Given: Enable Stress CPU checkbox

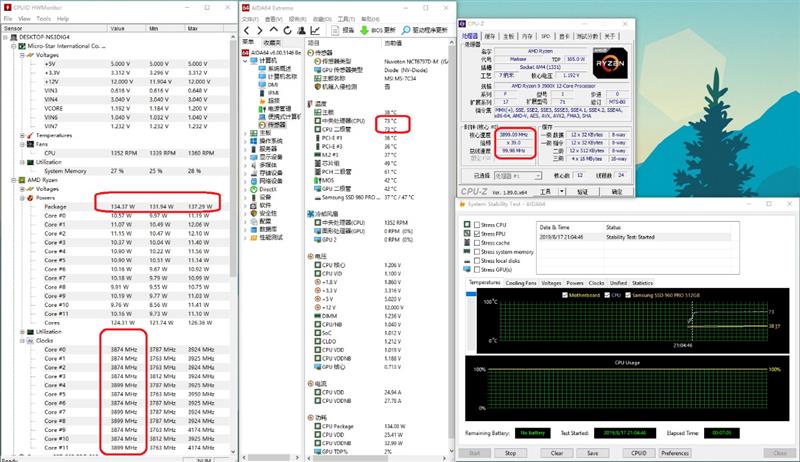Looking at the screenshot, I should [477, 224].
